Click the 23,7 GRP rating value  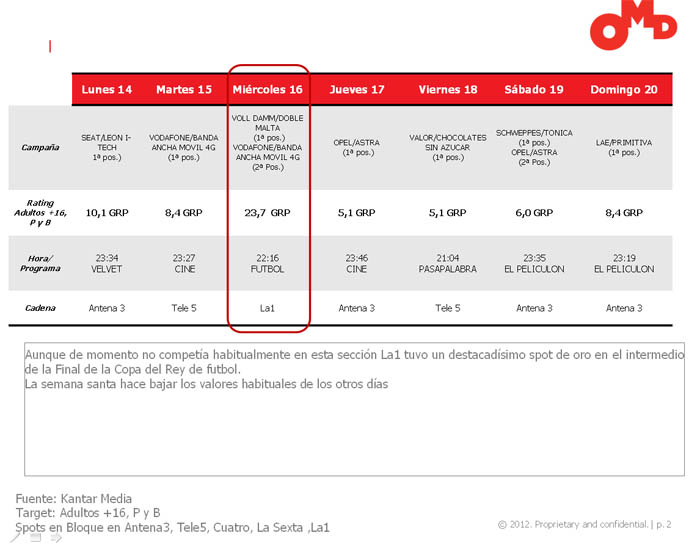[267, 213]
